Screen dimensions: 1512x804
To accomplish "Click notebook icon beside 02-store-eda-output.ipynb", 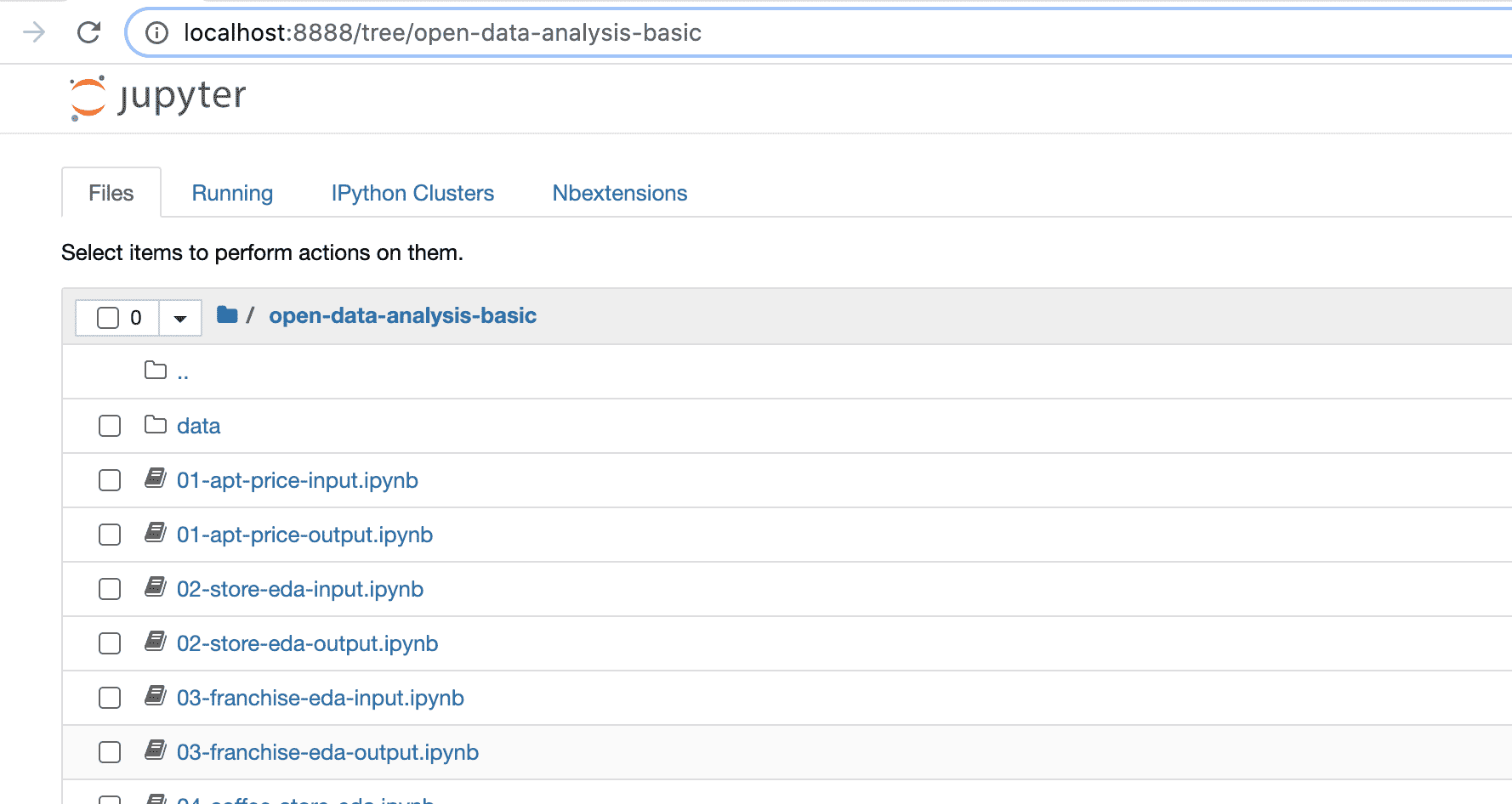I will coord(156,643).
